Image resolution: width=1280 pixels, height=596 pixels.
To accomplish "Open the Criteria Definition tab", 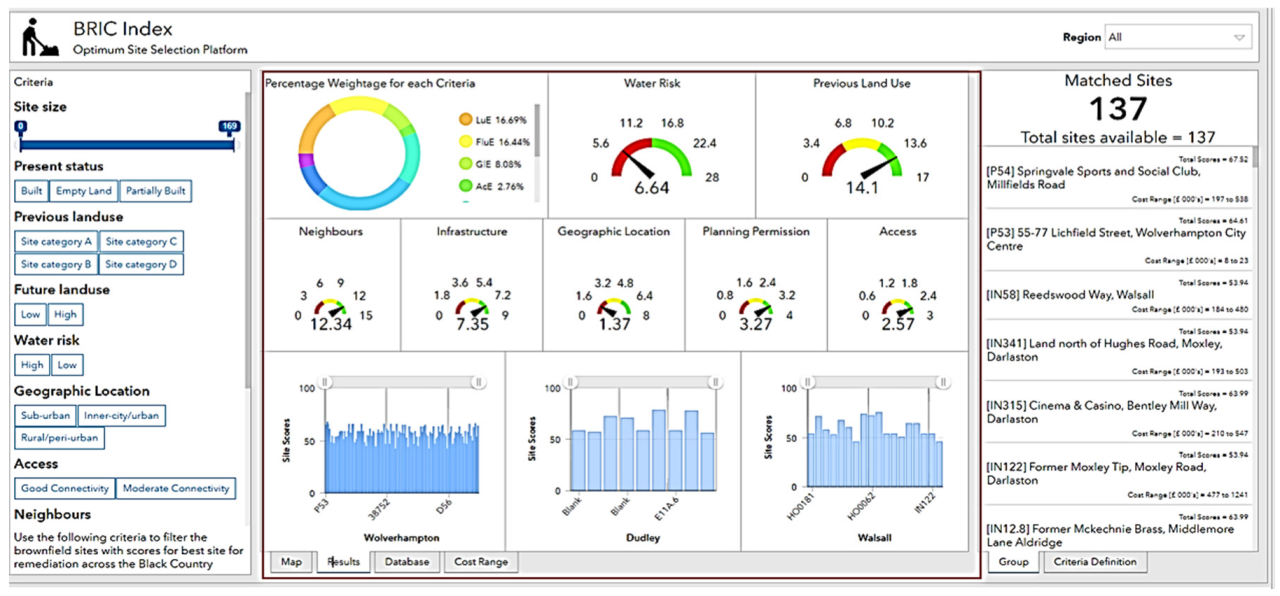I will click(1095, 562).
